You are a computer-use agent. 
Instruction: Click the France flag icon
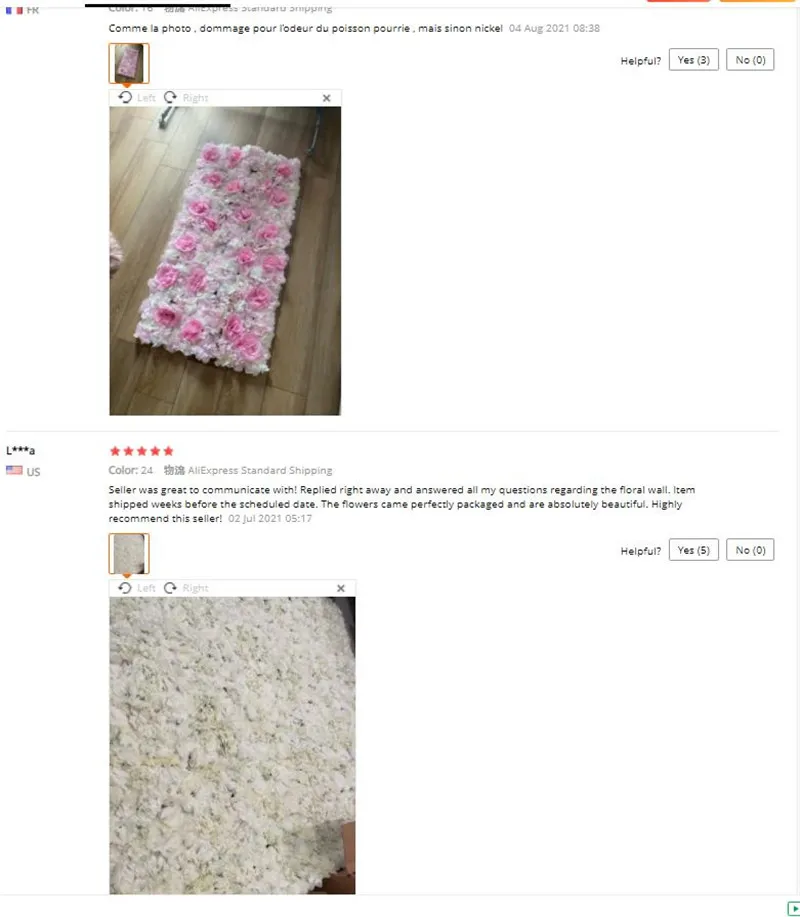tap(14, 10)
